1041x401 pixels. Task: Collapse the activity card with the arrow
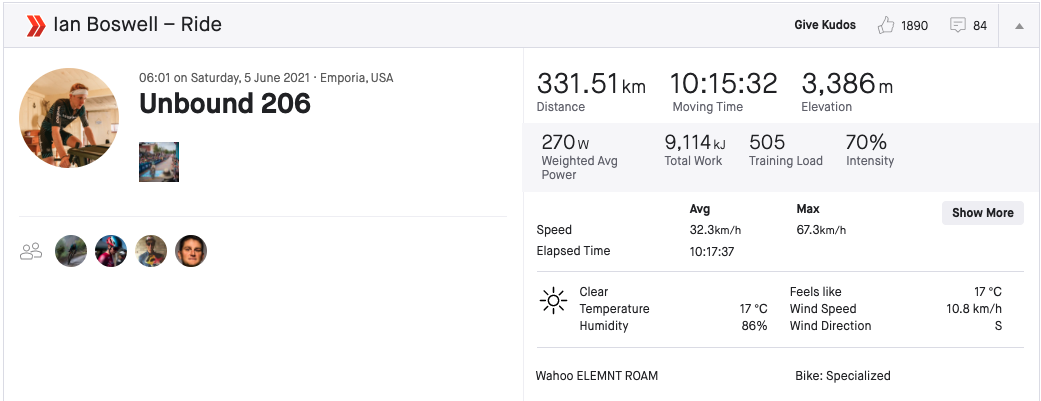(x=1019, y=26)
